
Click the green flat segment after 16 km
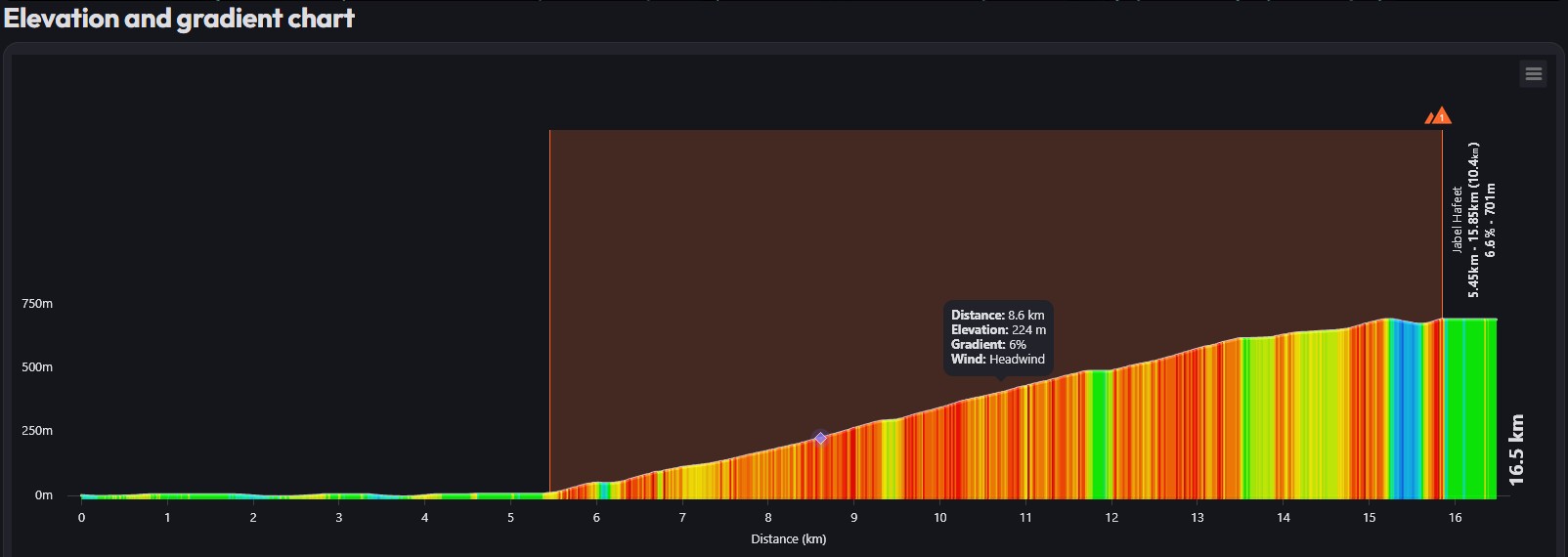point(1470,410)
